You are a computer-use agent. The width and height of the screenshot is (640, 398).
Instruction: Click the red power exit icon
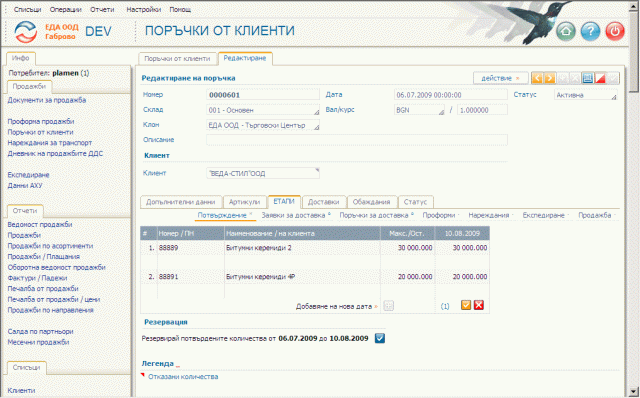[x=615, y=31]
